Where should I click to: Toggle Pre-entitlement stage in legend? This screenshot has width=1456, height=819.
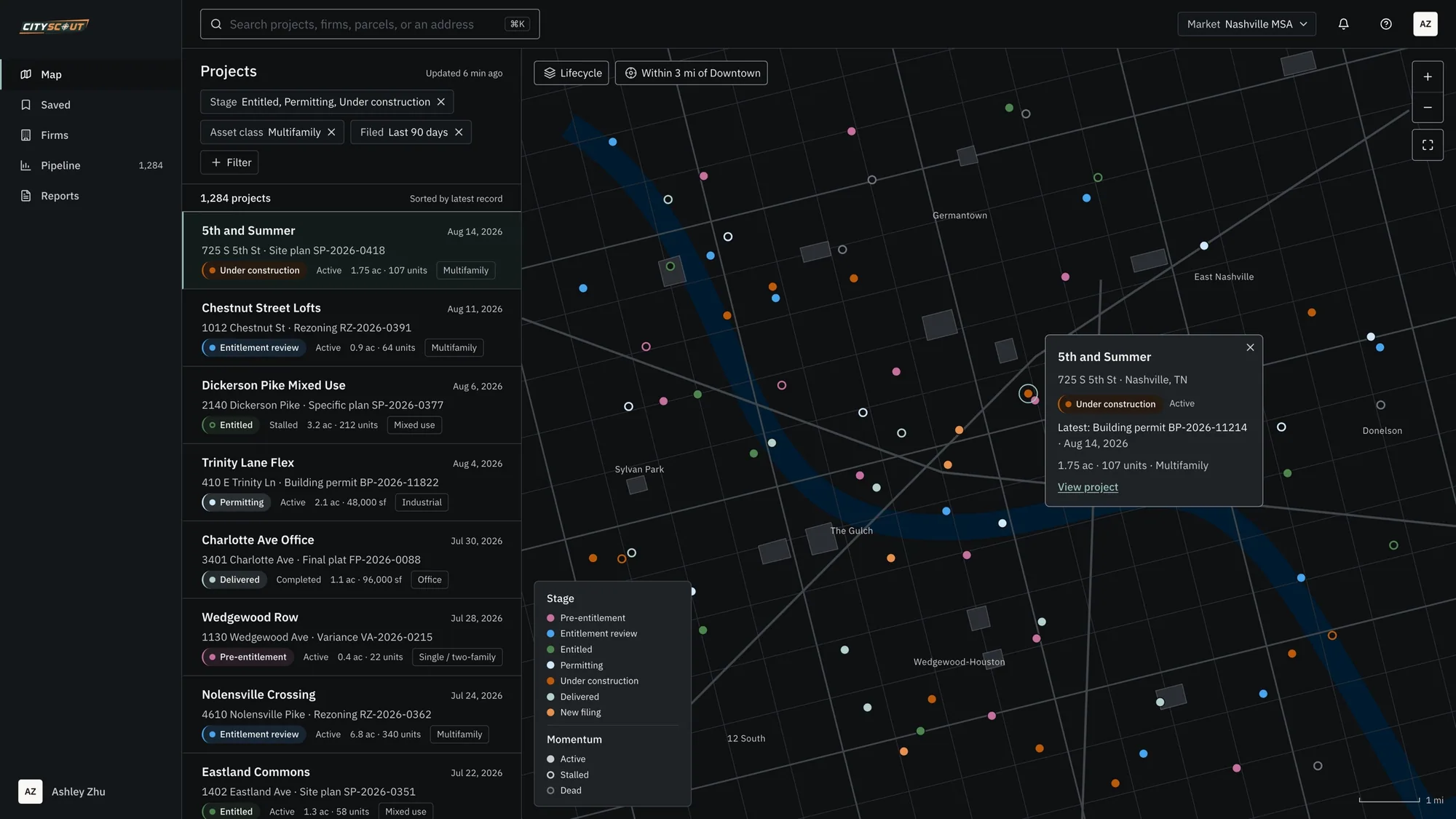pyautogui.click(x=586, y=618)
